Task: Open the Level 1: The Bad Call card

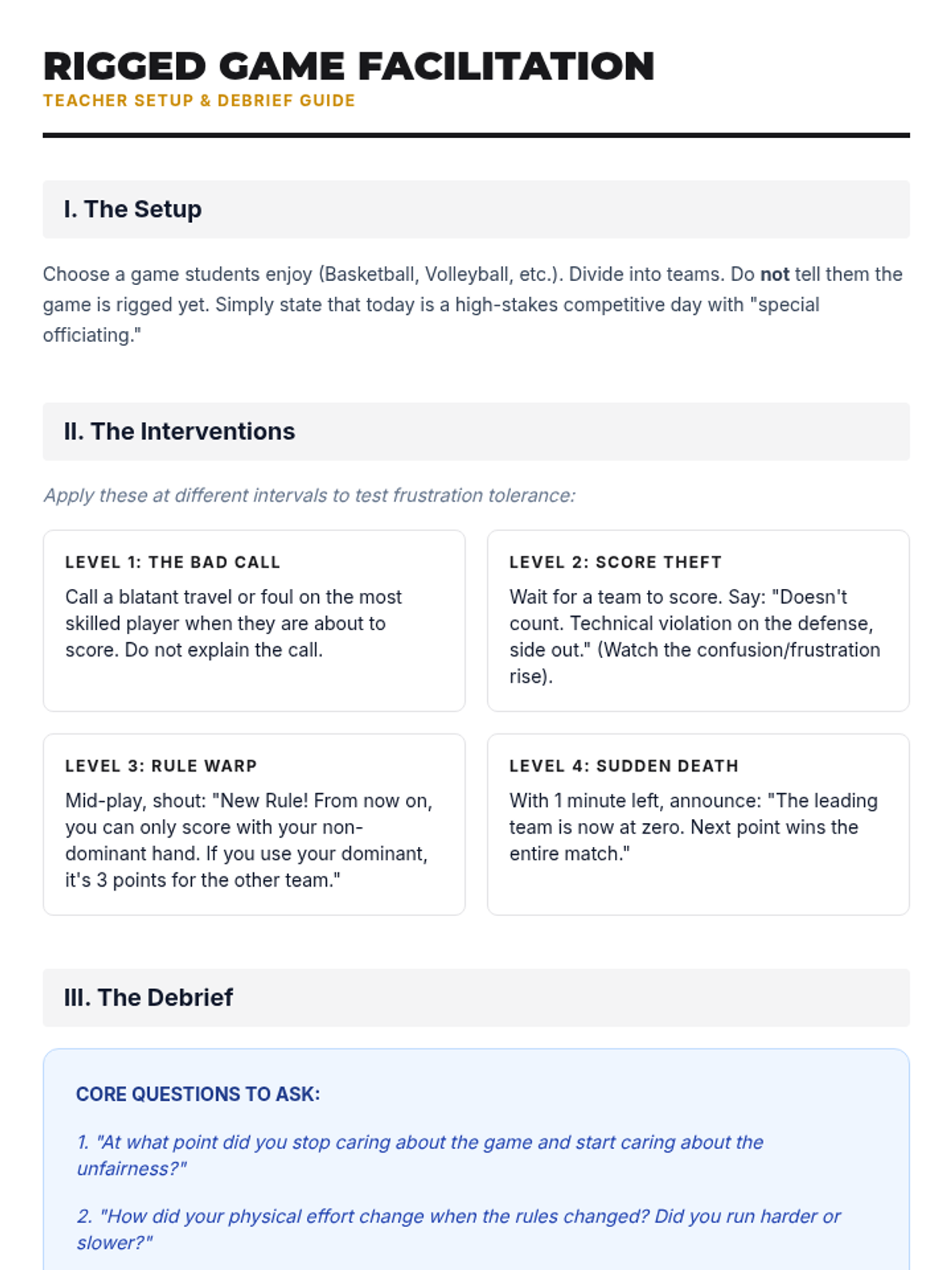Action: pos(254,621)
